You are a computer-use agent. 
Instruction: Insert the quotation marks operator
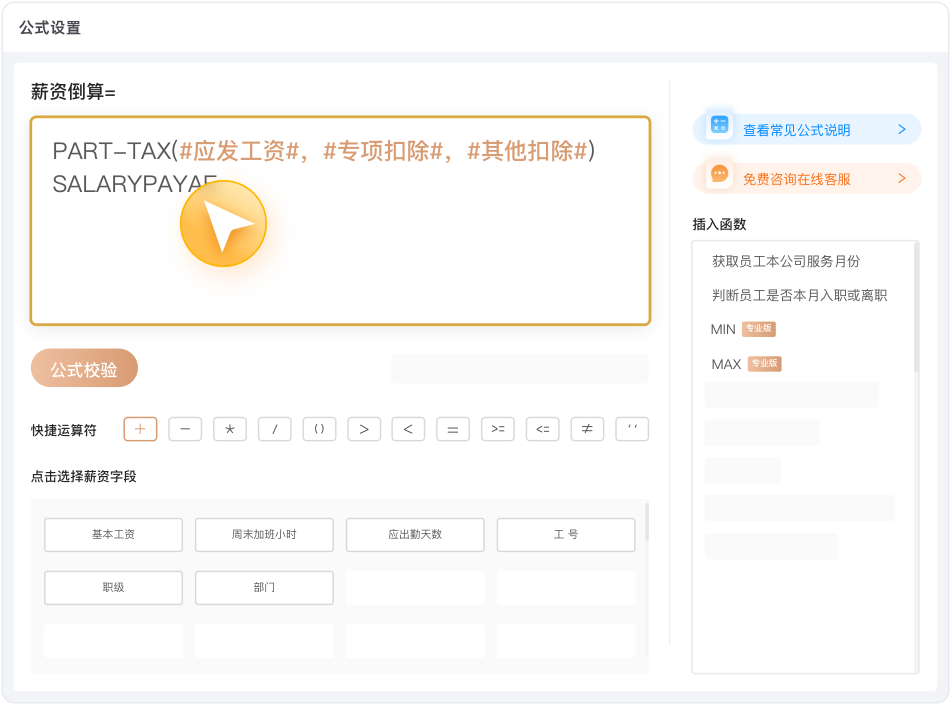[x=632, y=429]
